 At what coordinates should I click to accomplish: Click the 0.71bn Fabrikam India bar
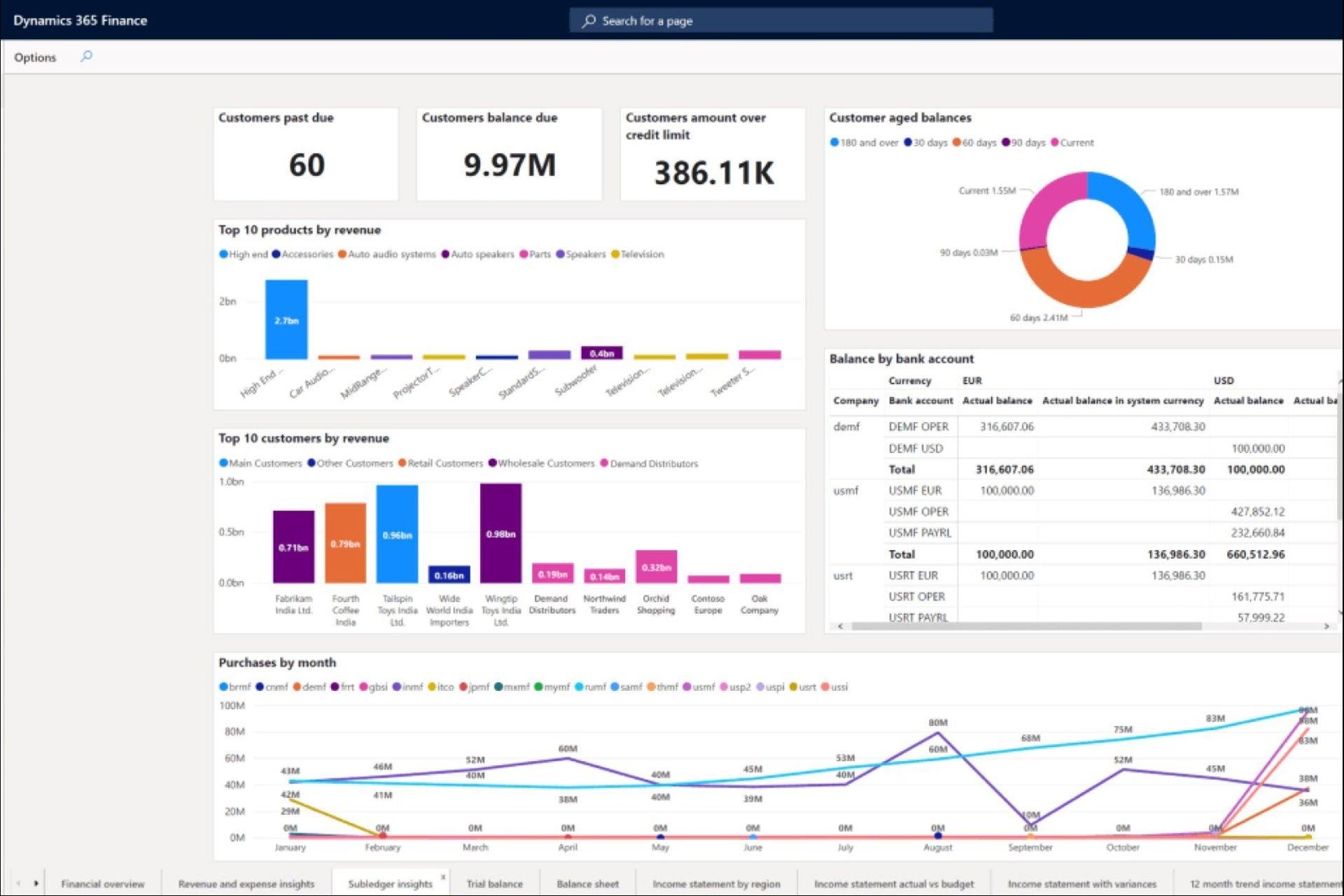point(293,547)
